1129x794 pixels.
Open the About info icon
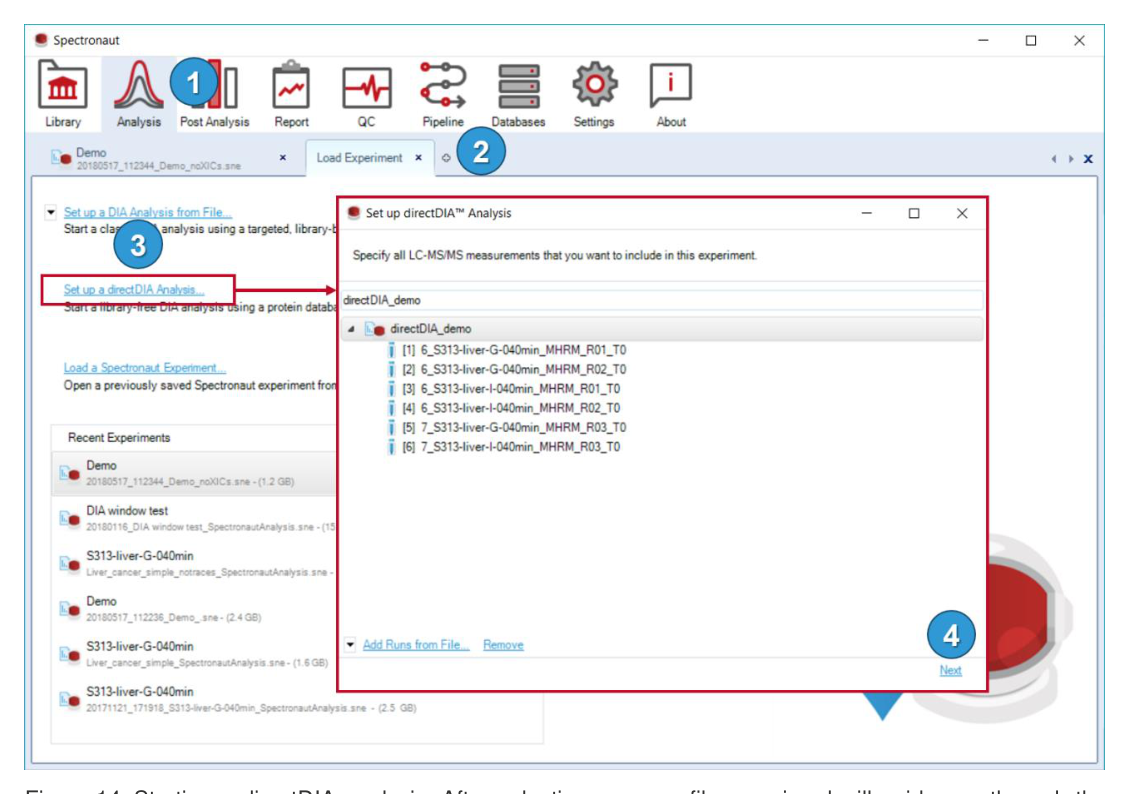point(670,94)
